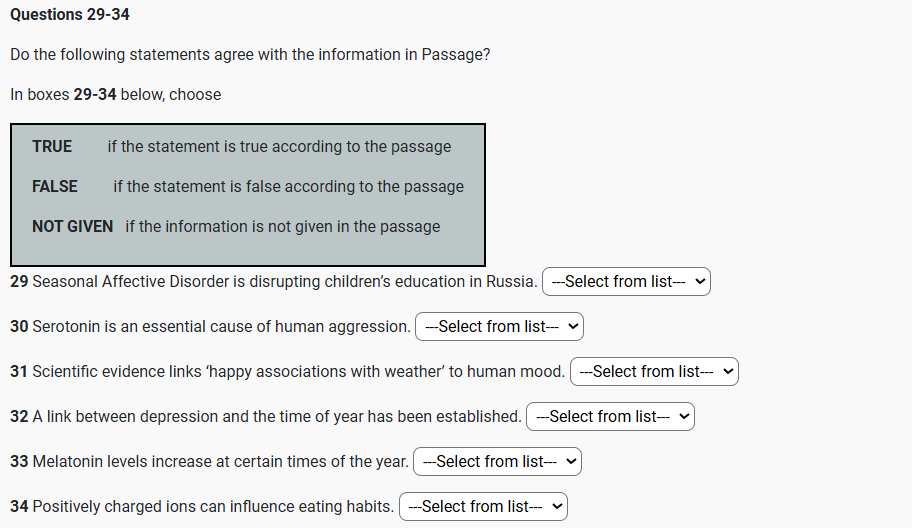Click the 'statement is true according to' description

click(279, 146)
